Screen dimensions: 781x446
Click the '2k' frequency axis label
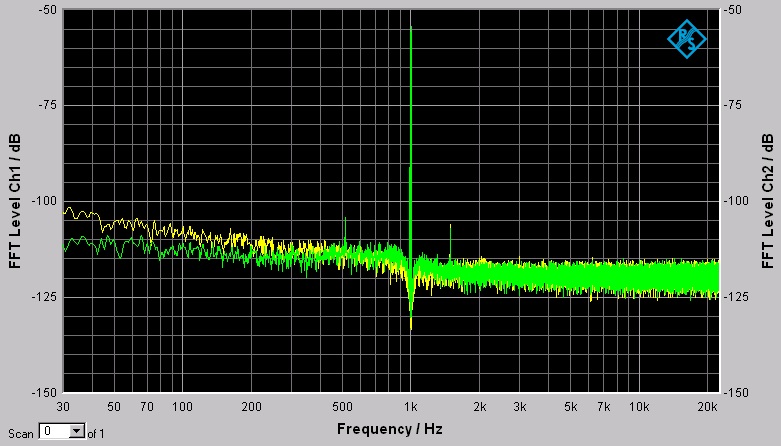480,407
